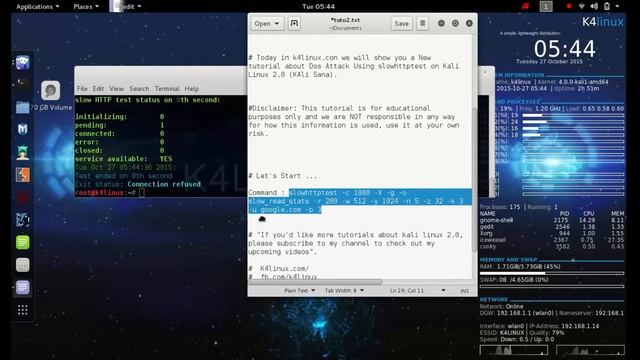The image size is (640, 360).
Task: Close the terminal window with X button
Action: tap(485, 72)
